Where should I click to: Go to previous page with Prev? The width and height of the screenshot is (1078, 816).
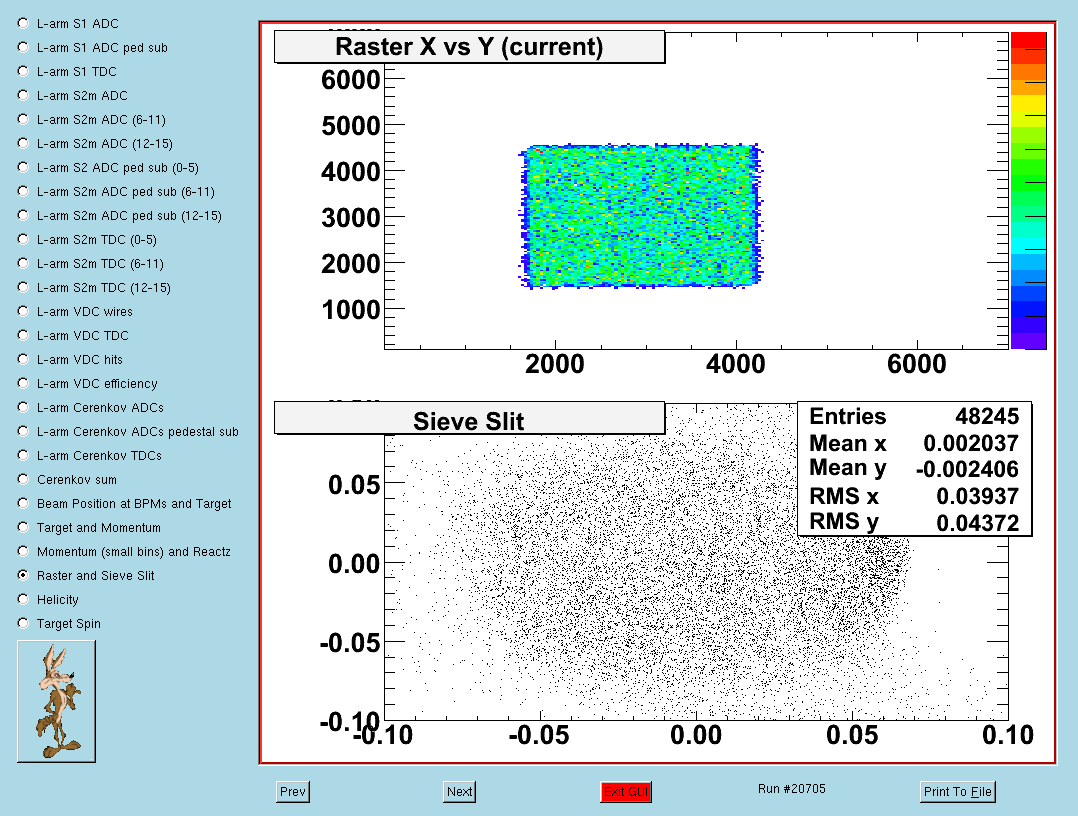(x=292, y=792)
